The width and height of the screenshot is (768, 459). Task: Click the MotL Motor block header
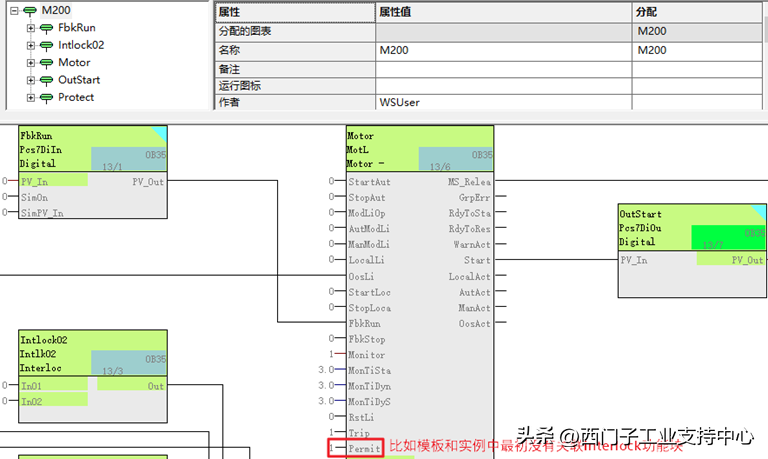coord(419,149)
